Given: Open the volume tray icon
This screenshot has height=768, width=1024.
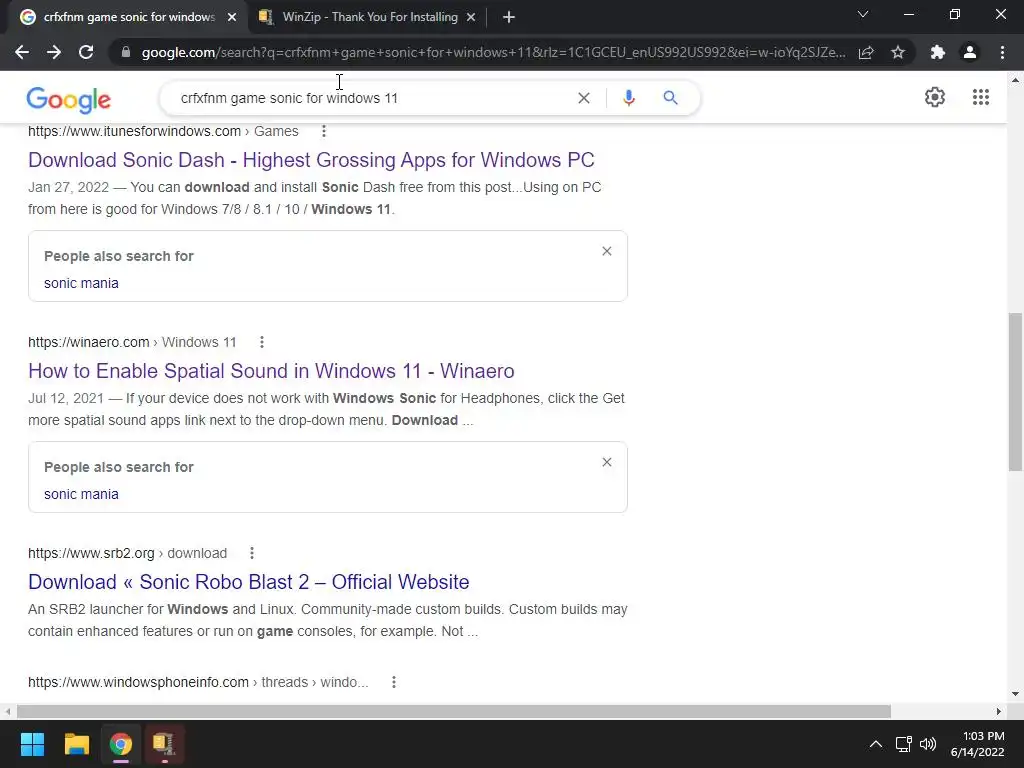Looking at the screenshot, I should [928, 744].
